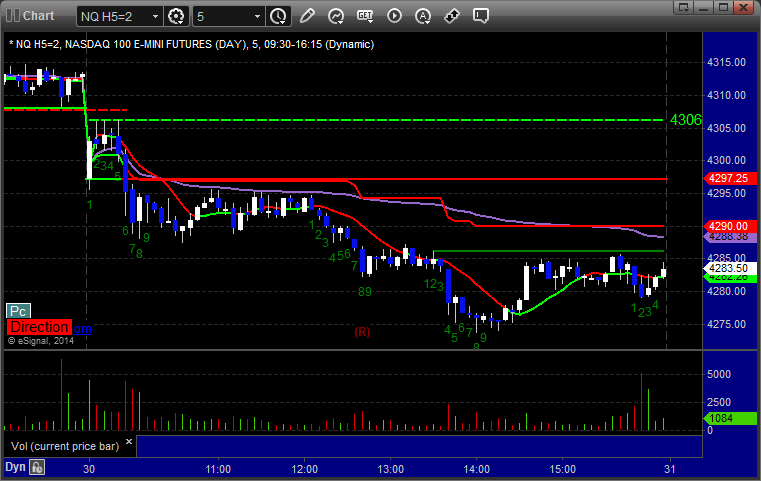Click the symbol linking arrows icon

click(452, 16)
